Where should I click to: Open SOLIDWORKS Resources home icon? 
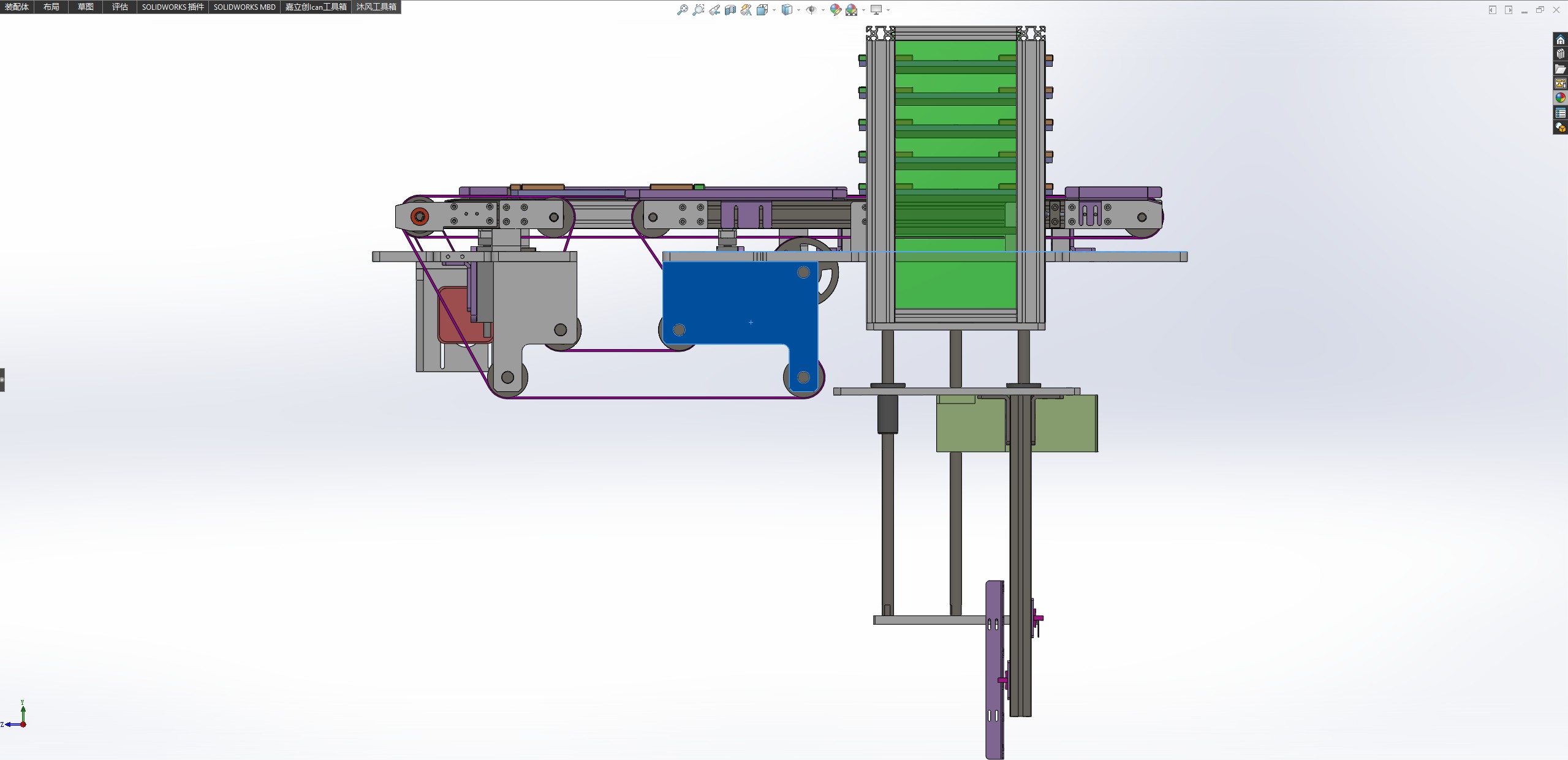click(x=1560, y=40)
